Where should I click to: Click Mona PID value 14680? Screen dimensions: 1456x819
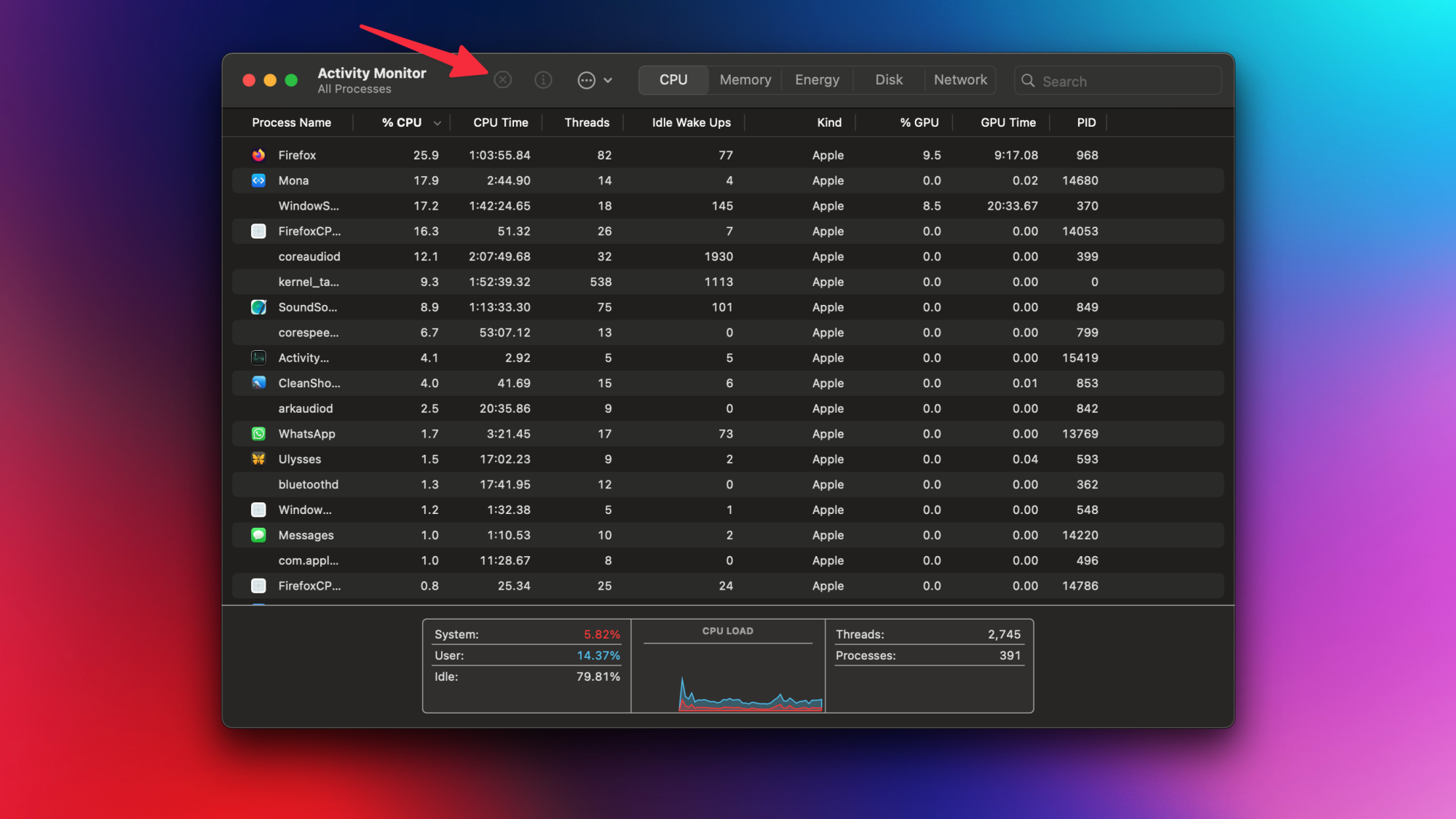coord(1080,181)
